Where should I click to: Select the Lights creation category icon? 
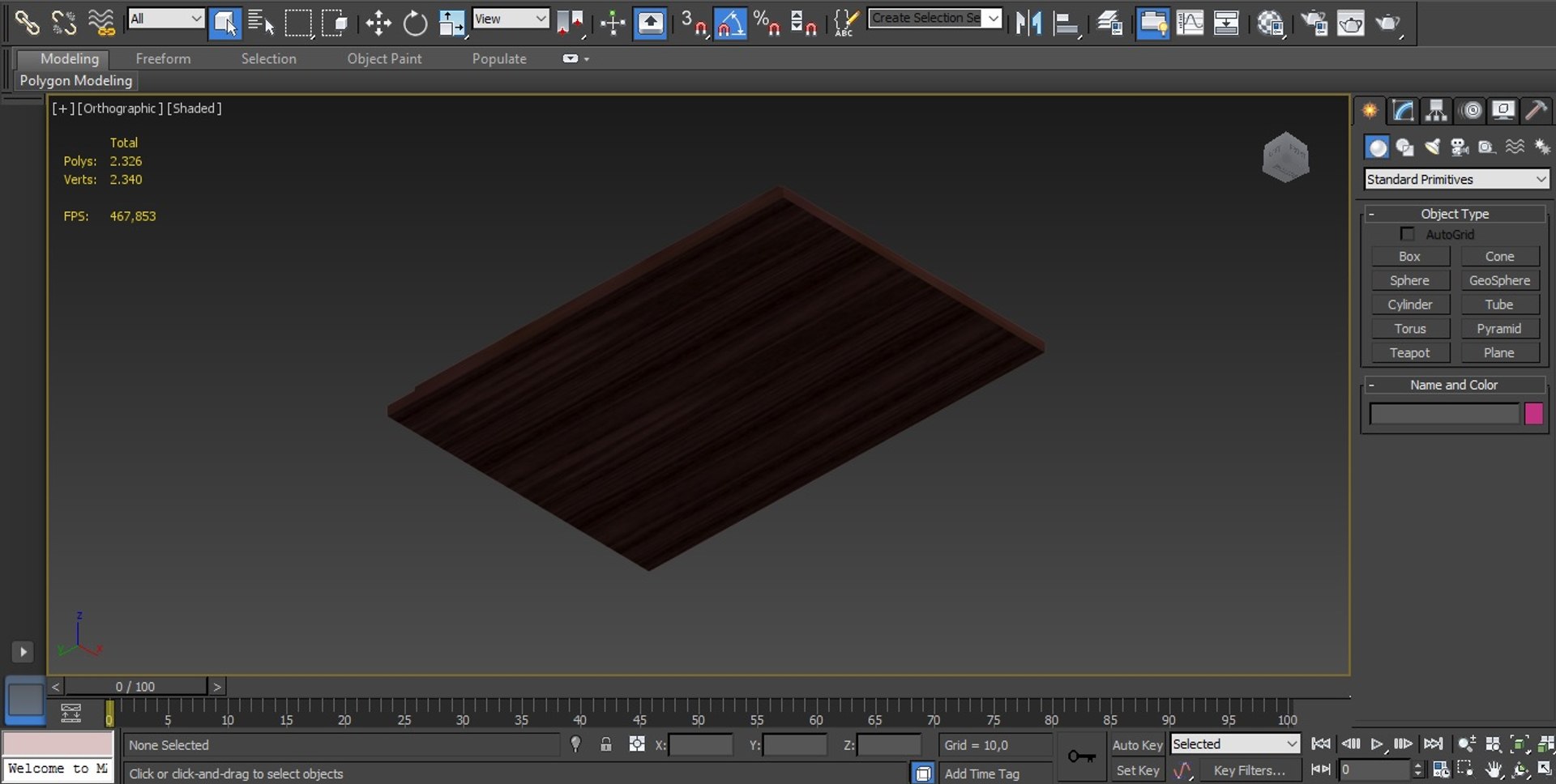click(x=1433, y=147)
